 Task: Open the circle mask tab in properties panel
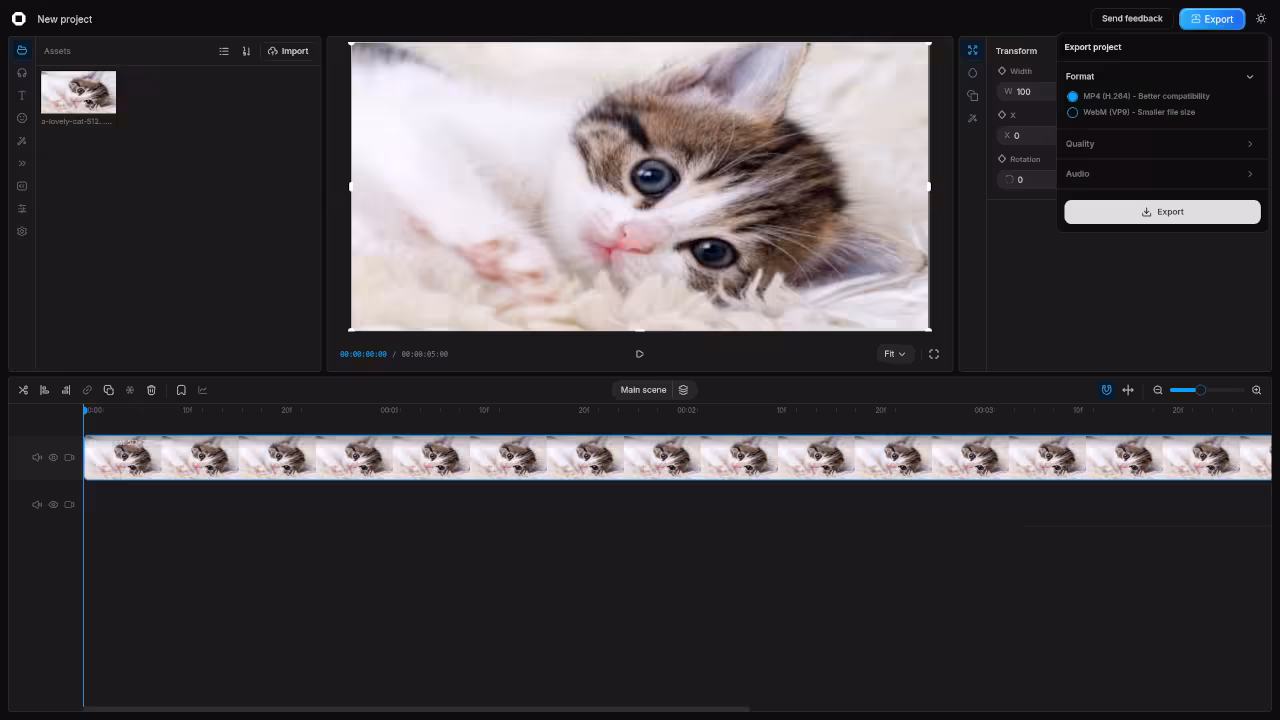click(972, 73)
